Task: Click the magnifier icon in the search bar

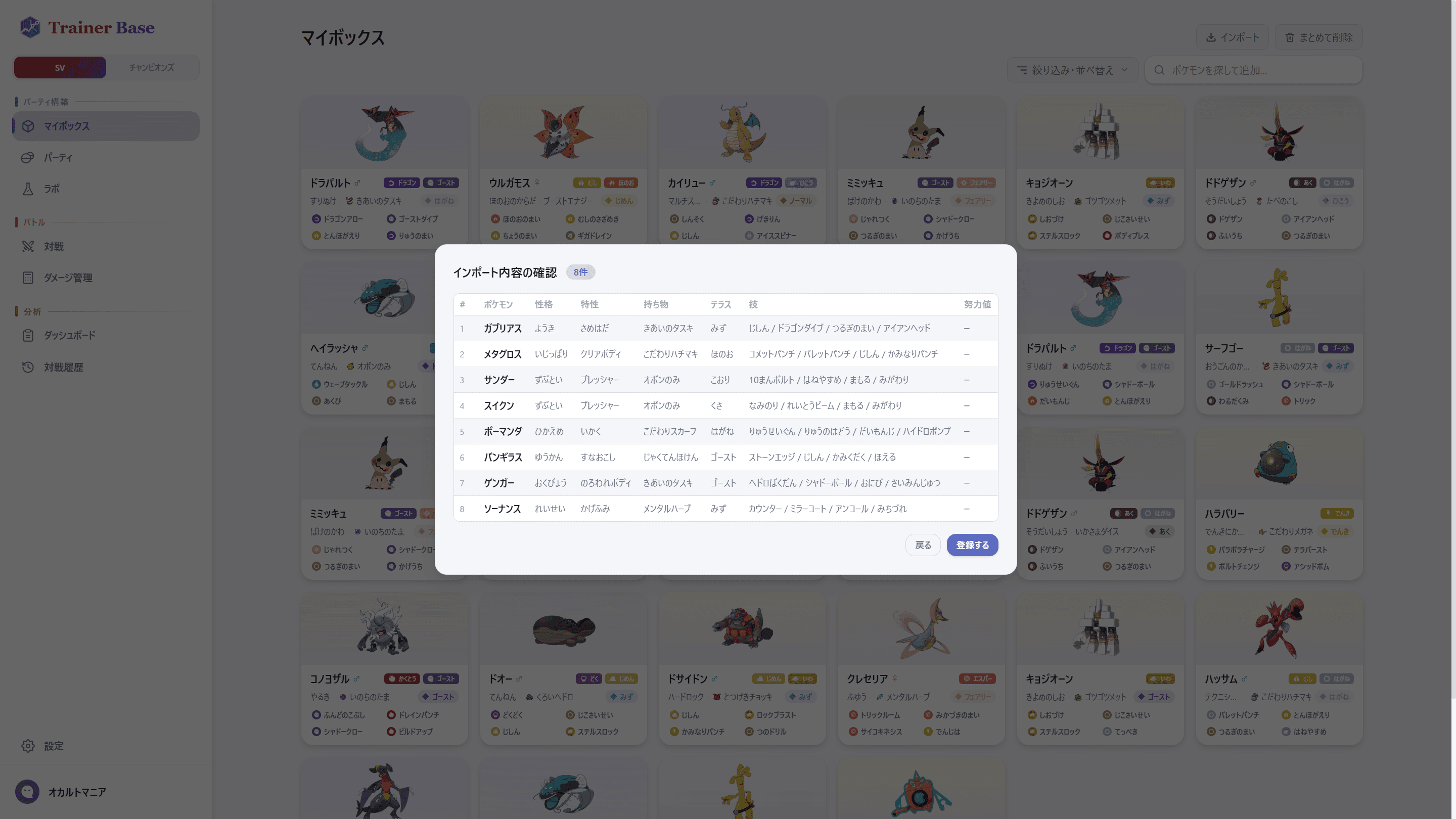Action: pos(1159,70)
